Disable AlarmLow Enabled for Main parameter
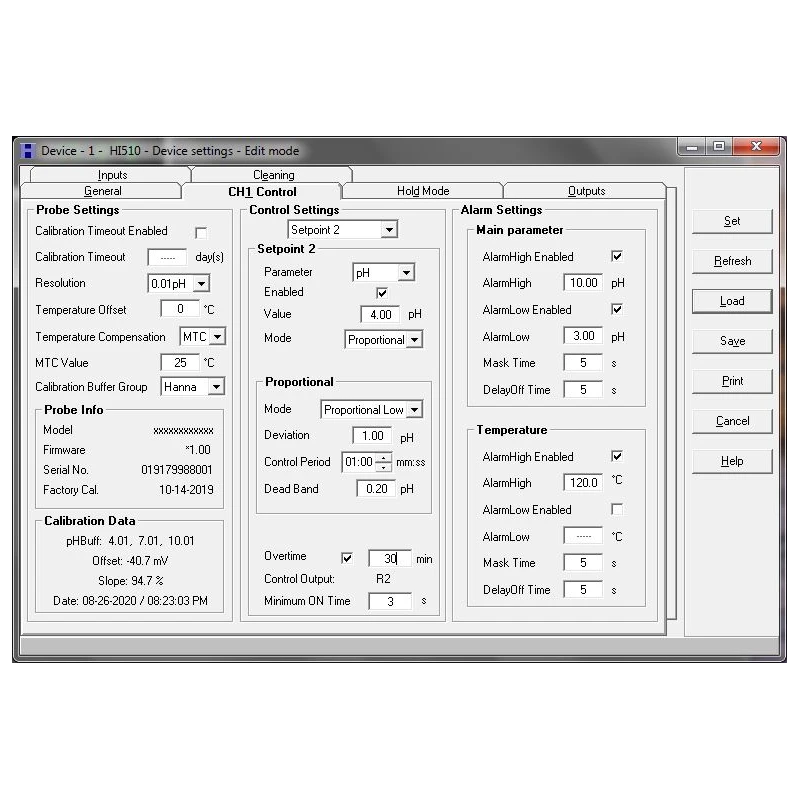The width and height of the screenshot is (800, 800). pos(617,310)
